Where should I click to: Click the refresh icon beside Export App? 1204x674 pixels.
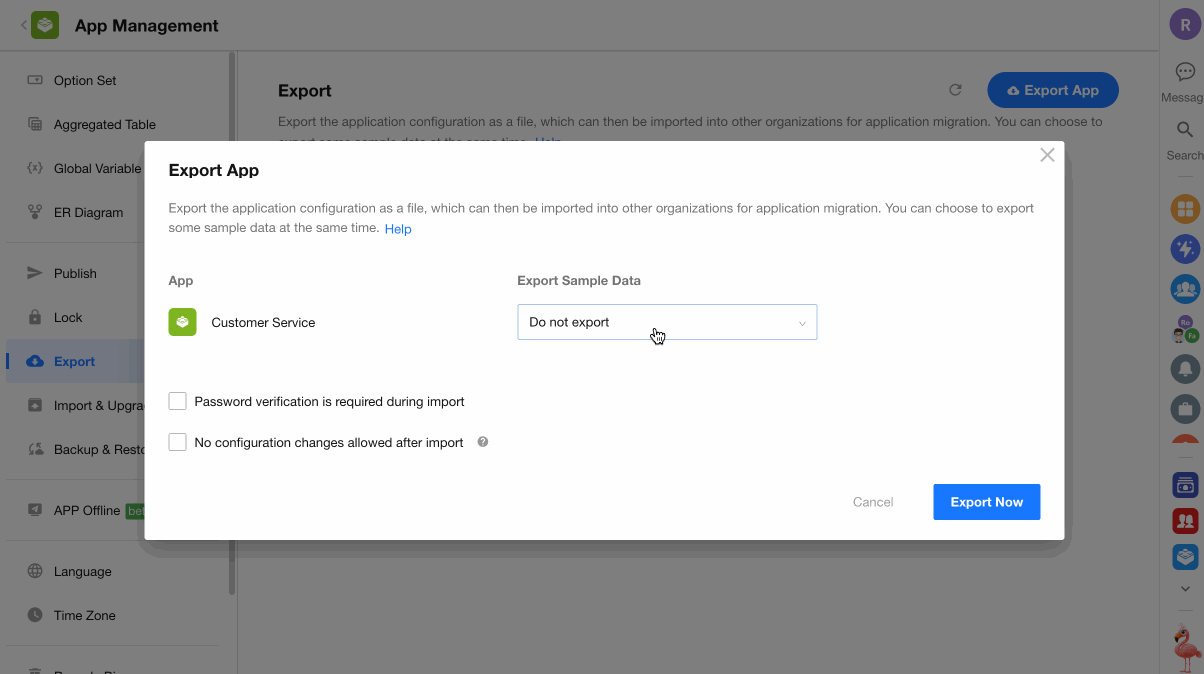[x=955, y=90]
